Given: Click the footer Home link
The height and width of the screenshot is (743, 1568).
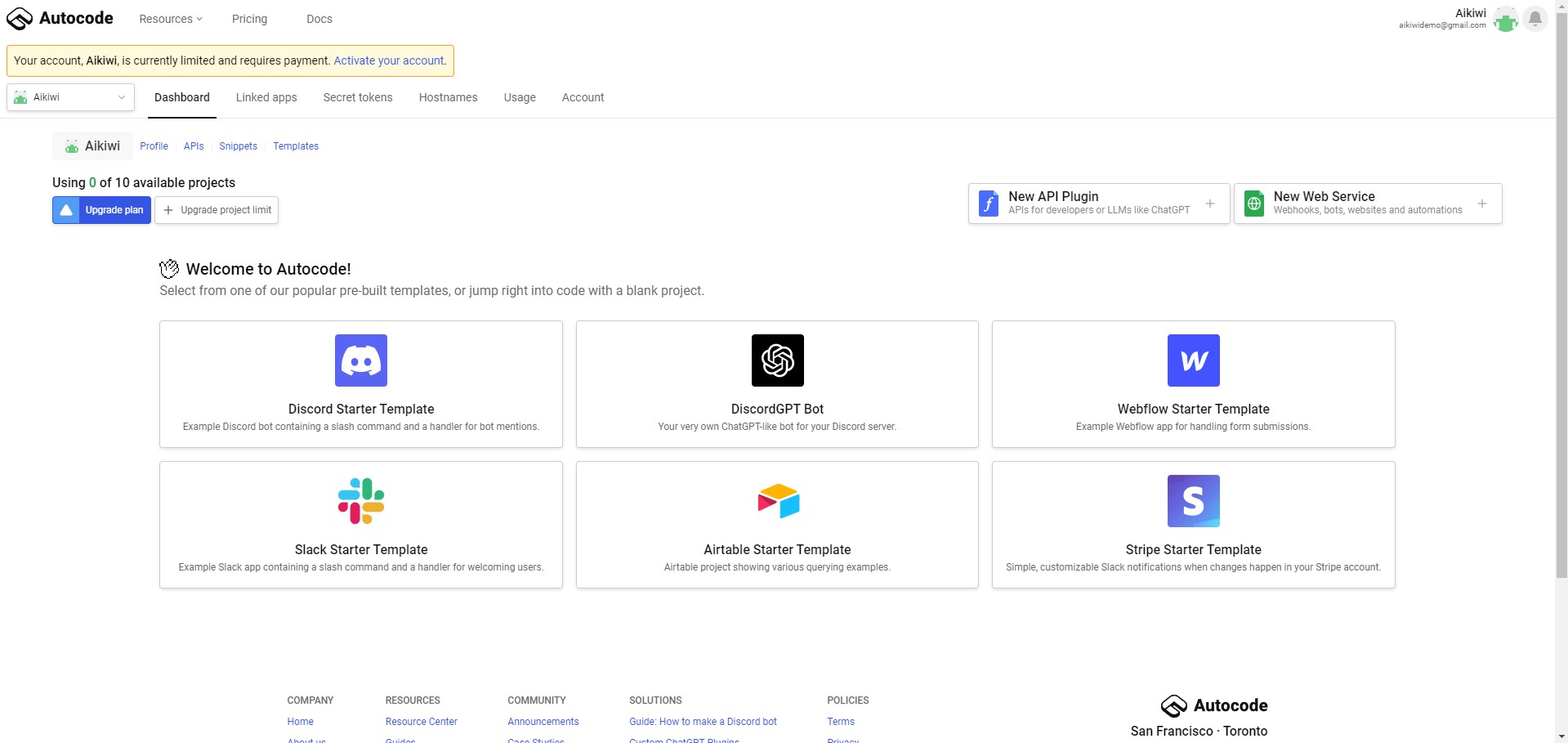Looking at the screenshot, I should (x=301, y=722).
